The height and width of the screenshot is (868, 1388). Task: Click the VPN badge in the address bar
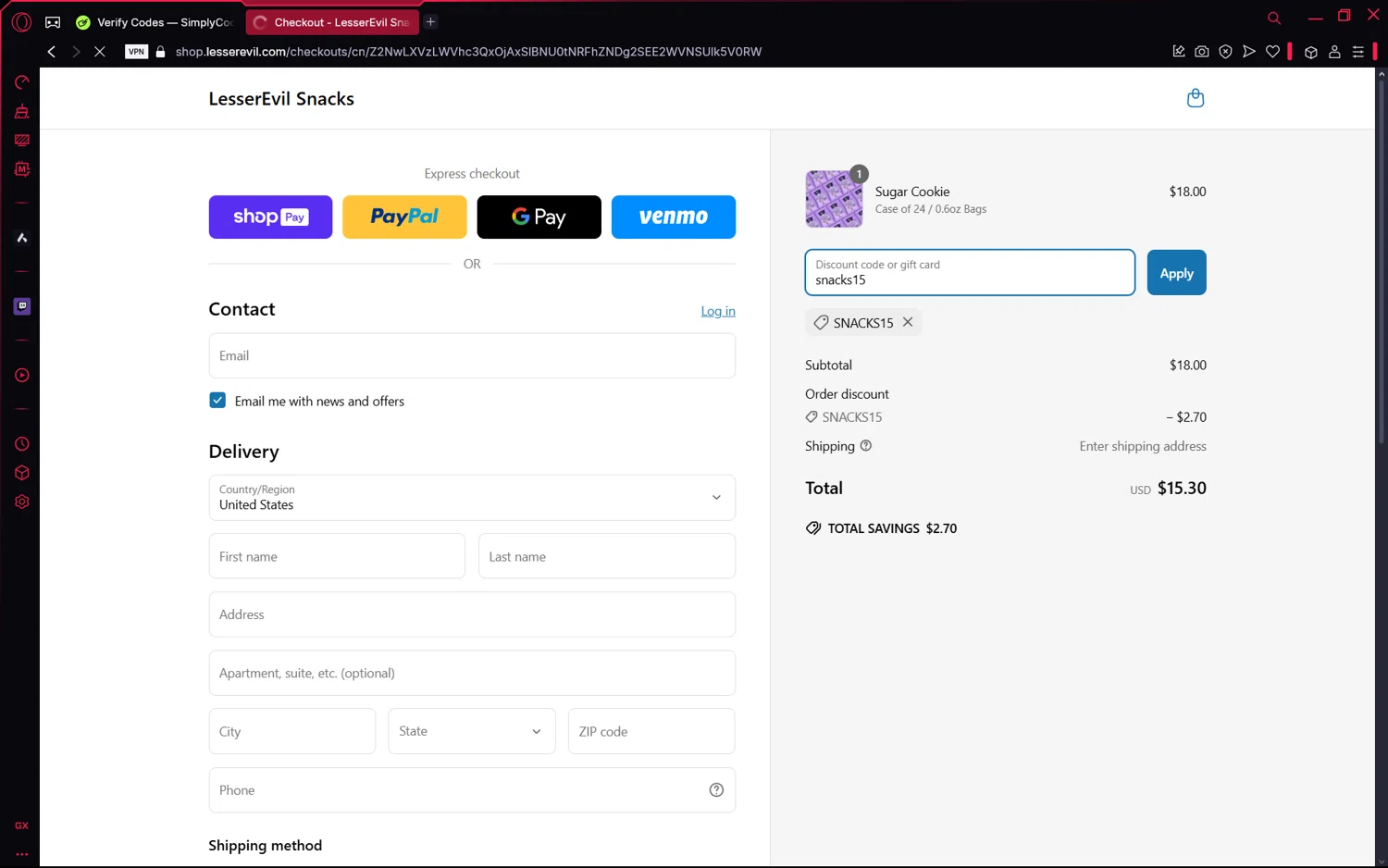pyautogui.click(x=137, y=52)
